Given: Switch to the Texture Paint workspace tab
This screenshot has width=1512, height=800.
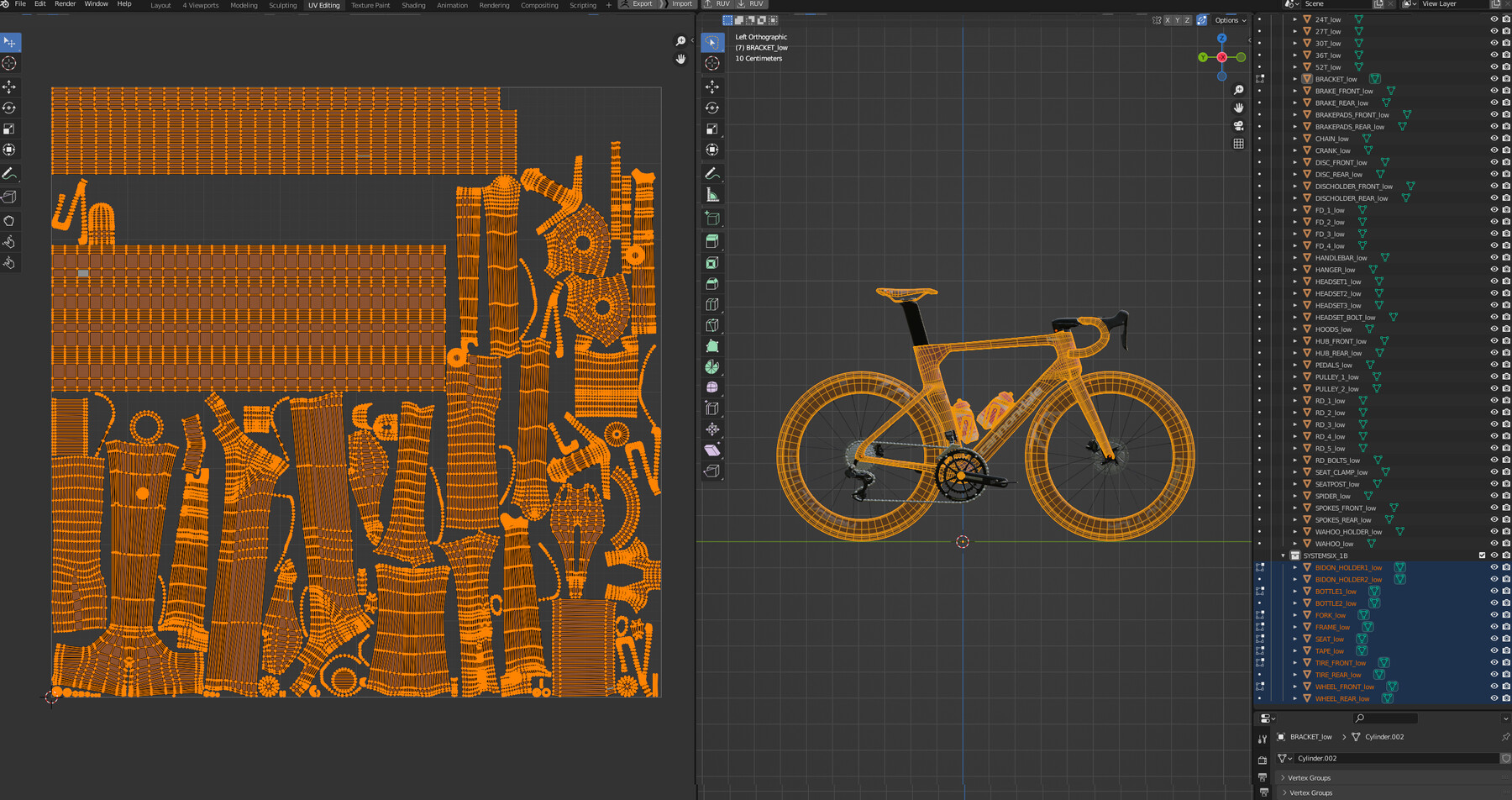Looking at the screenshot, I should click(x=370, y=5).
